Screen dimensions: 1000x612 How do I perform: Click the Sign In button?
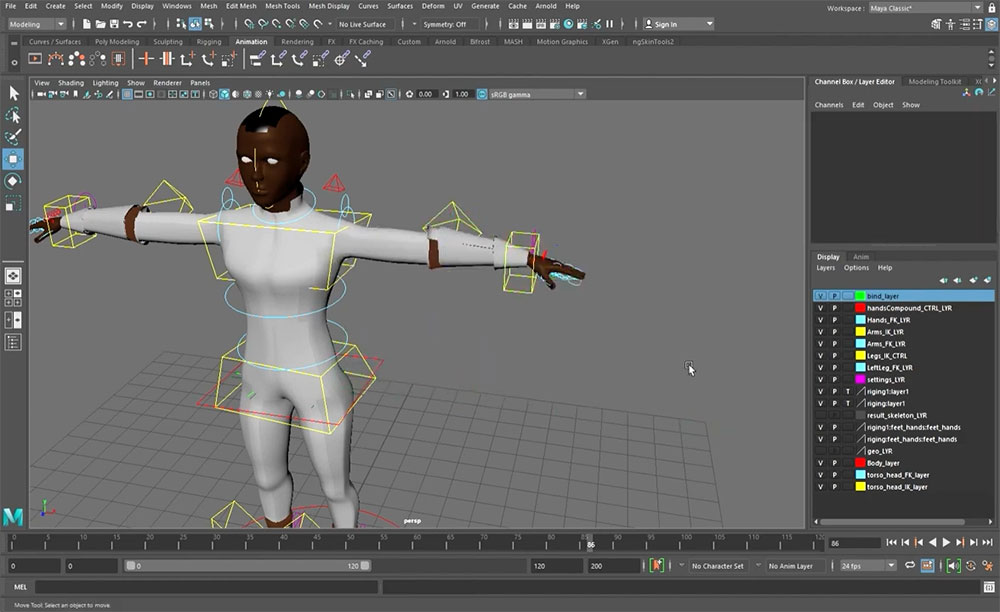[x=667, y=23]
